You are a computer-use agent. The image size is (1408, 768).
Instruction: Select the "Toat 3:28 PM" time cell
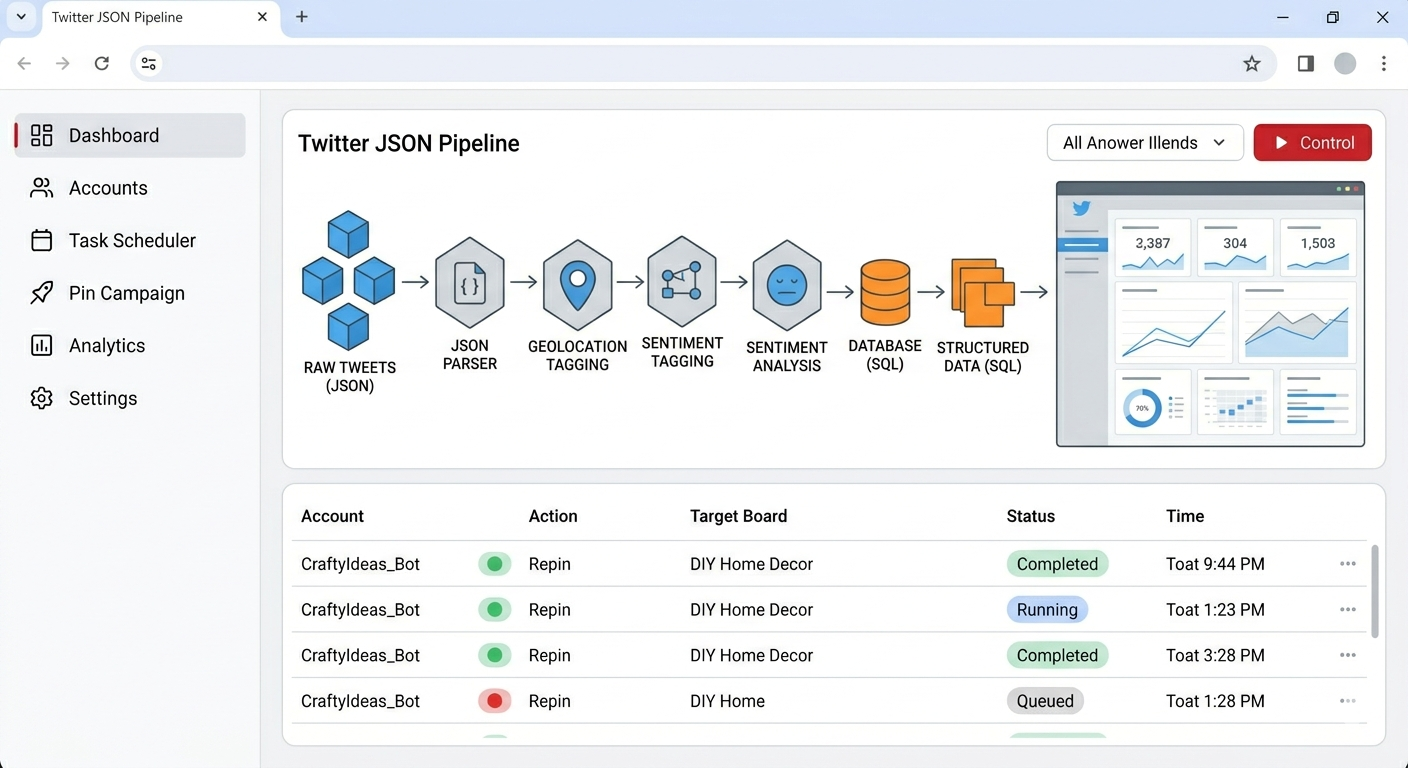(1215, 656)
